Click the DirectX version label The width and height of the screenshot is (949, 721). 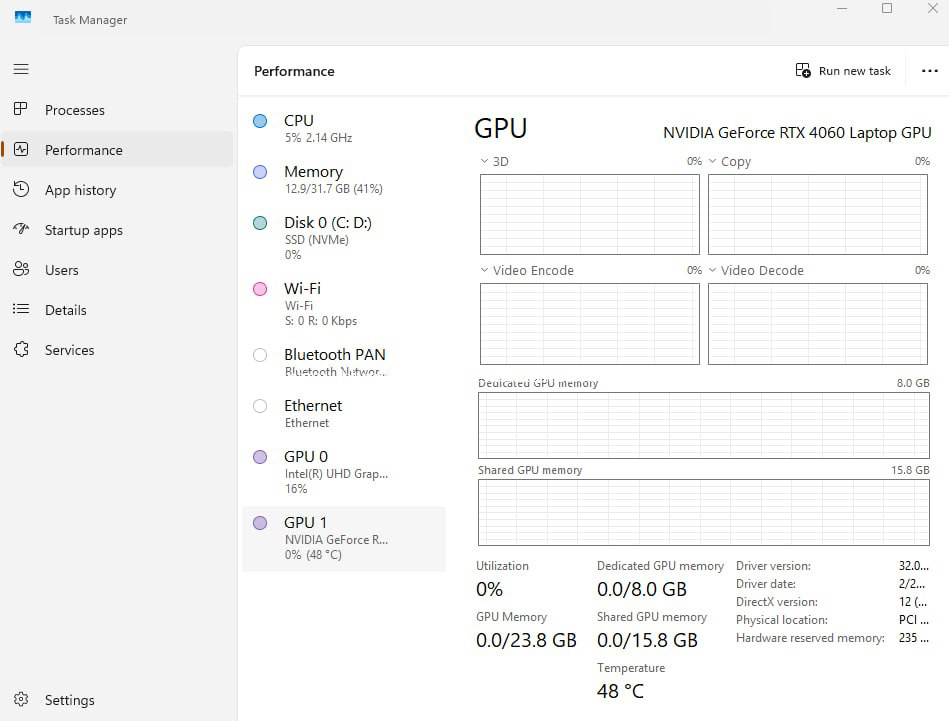pos(777,602)
